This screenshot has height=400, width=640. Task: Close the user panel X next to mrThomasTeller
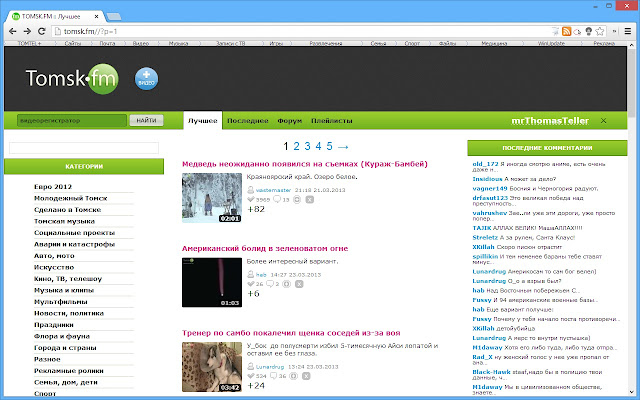point(603,121)
